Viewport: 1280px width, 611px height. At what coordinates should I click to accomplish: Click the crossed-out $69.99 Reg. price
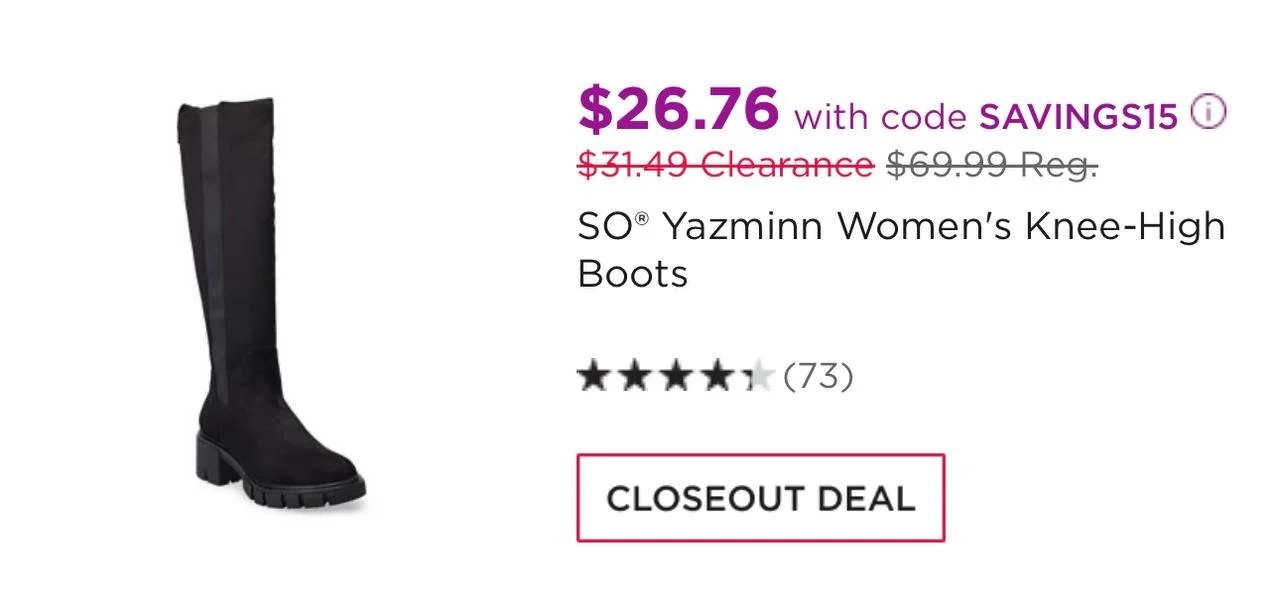click(x=992, y=165)
